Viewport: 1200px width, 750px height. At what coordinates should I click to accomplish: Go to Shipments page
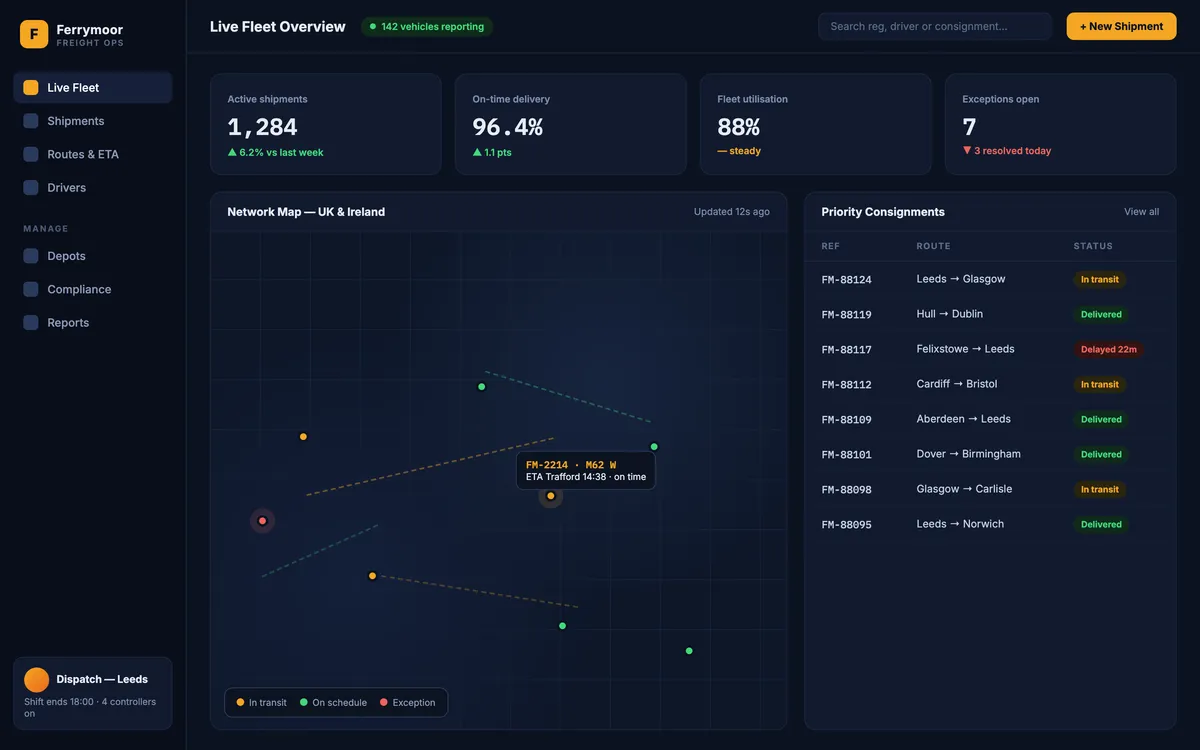93,121
